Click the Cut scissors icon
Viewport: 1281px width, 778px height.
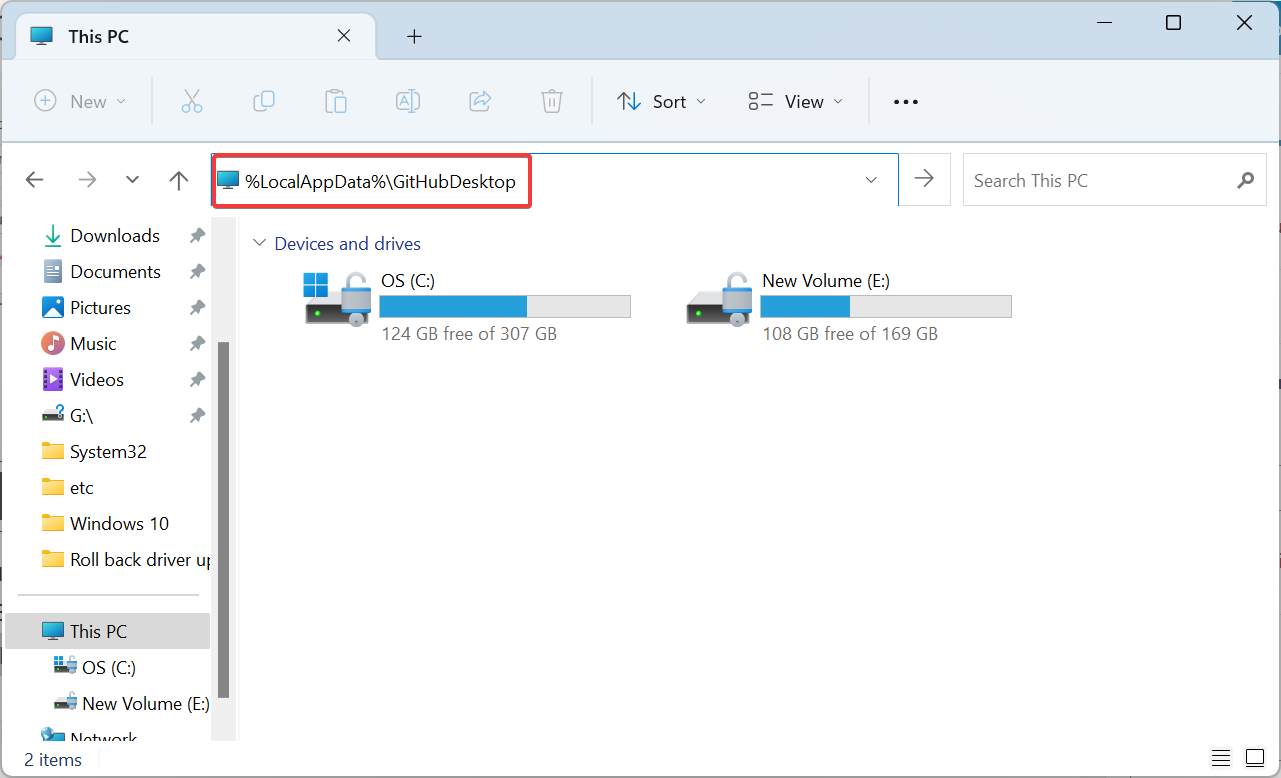[192, 101]
